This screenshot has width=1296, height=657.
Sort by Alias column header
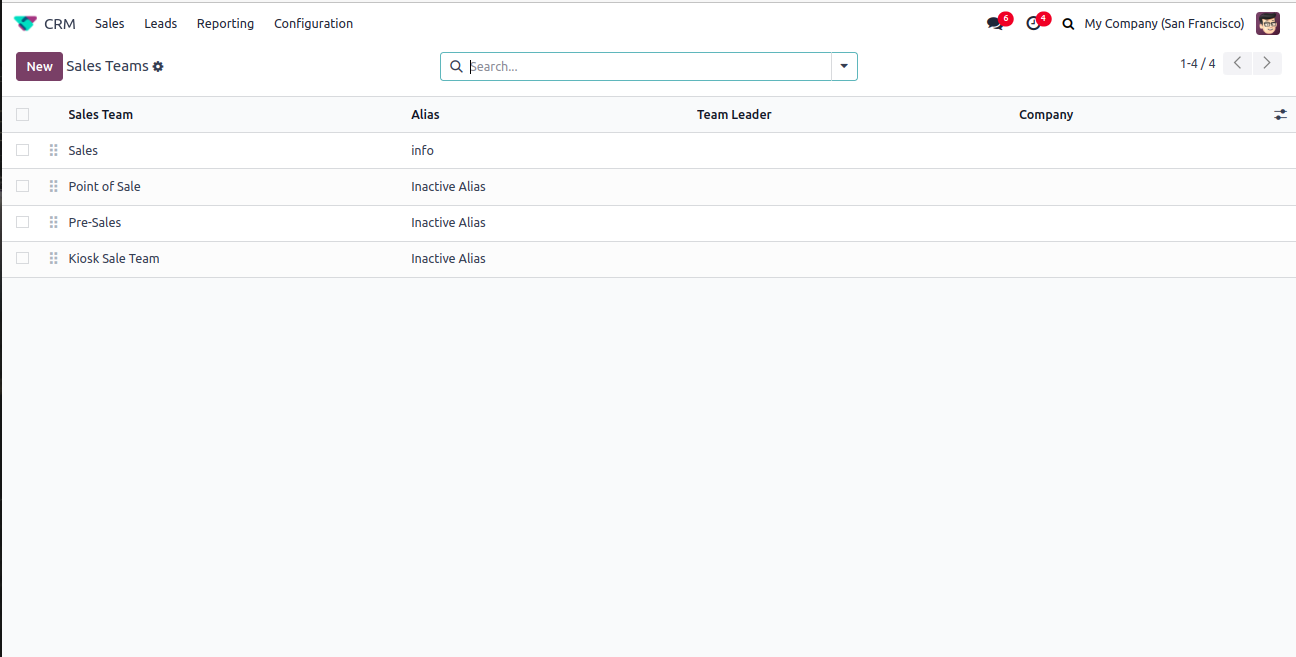pos(425,115)
